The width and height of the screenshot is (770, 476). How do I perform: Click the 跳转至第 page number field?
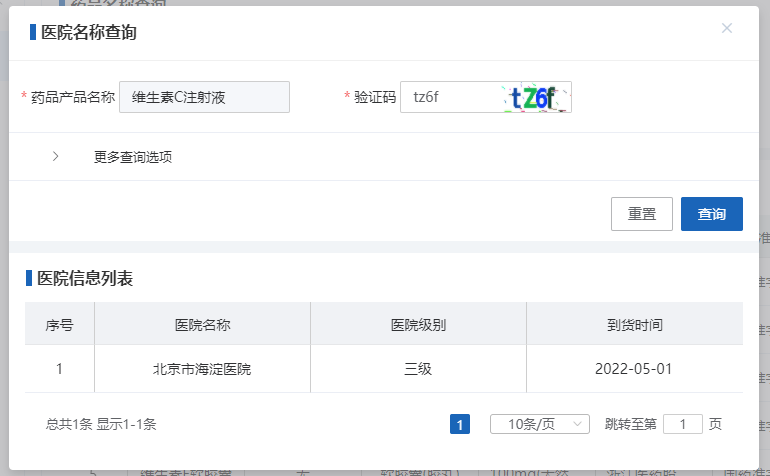tap(683, 424)
